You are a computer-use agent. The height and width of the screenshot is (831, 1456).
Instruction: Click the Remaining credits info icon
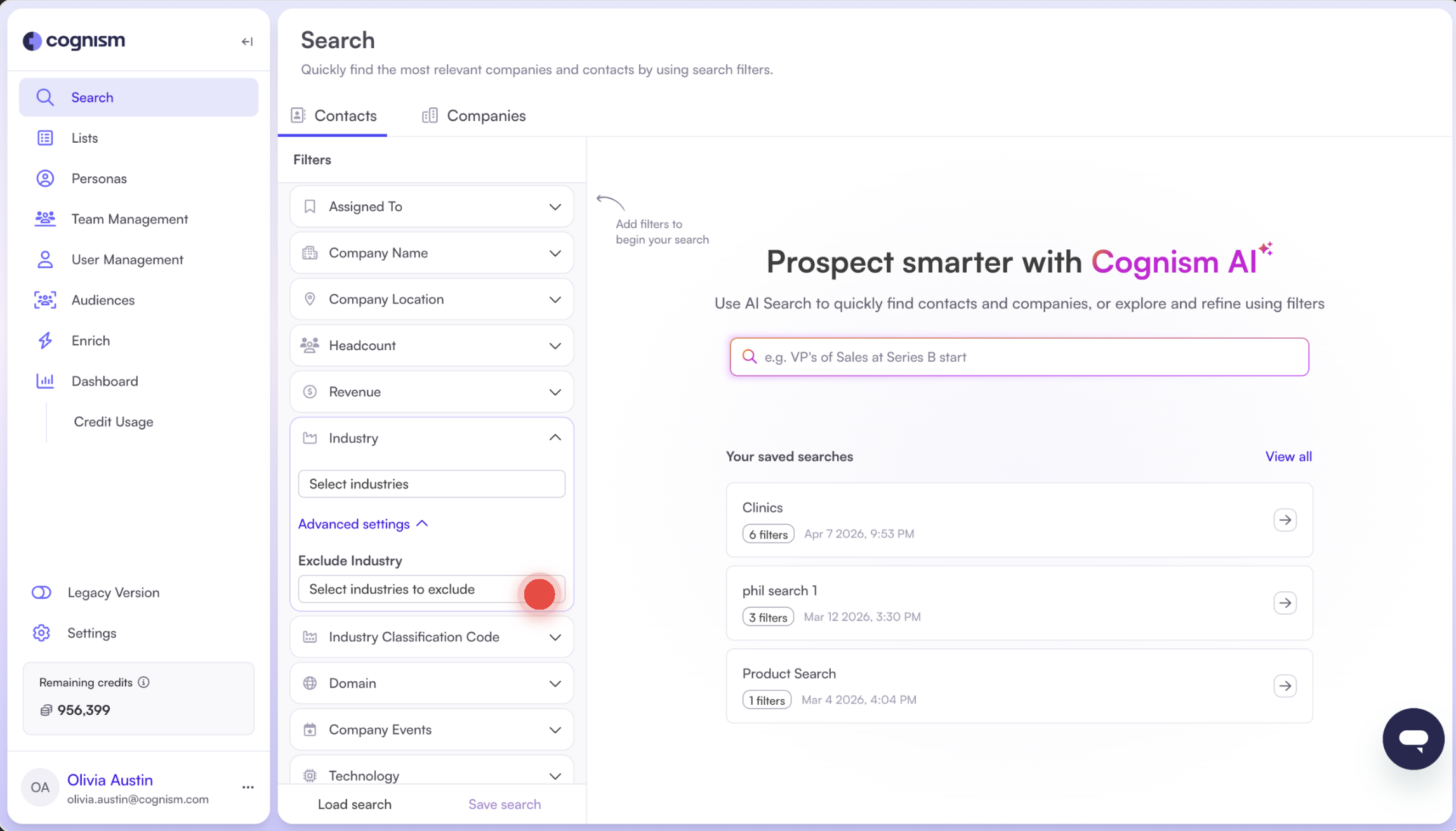point(144,682)
